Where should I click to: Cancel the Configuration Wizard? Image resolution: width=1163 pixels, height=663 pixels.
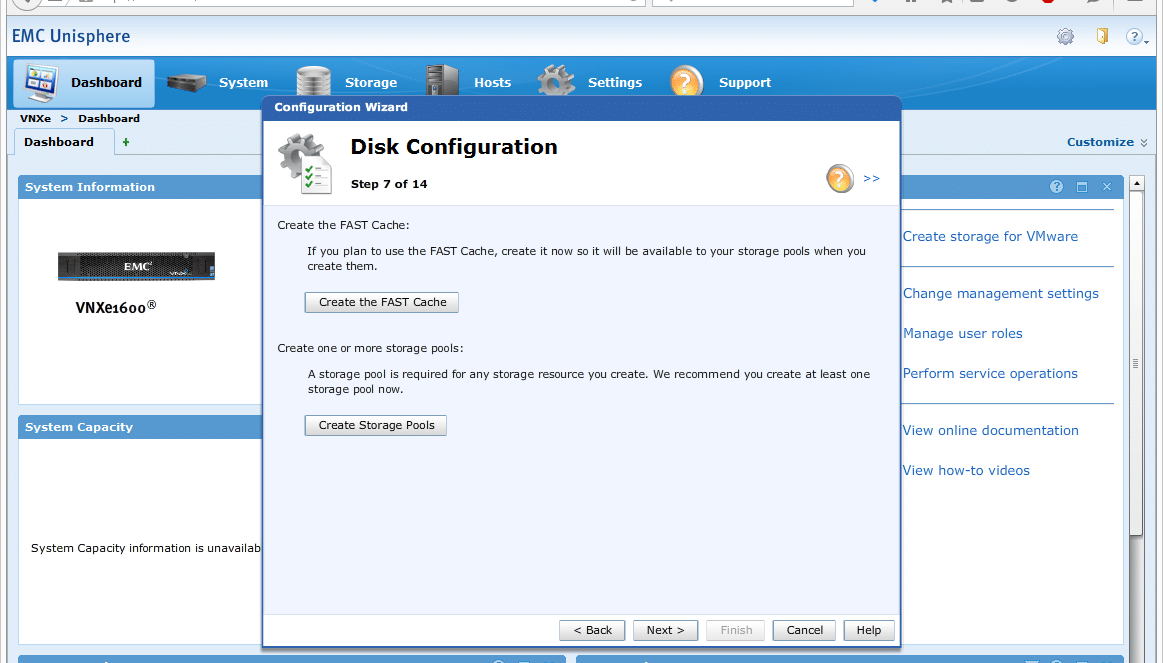(804, 630)
